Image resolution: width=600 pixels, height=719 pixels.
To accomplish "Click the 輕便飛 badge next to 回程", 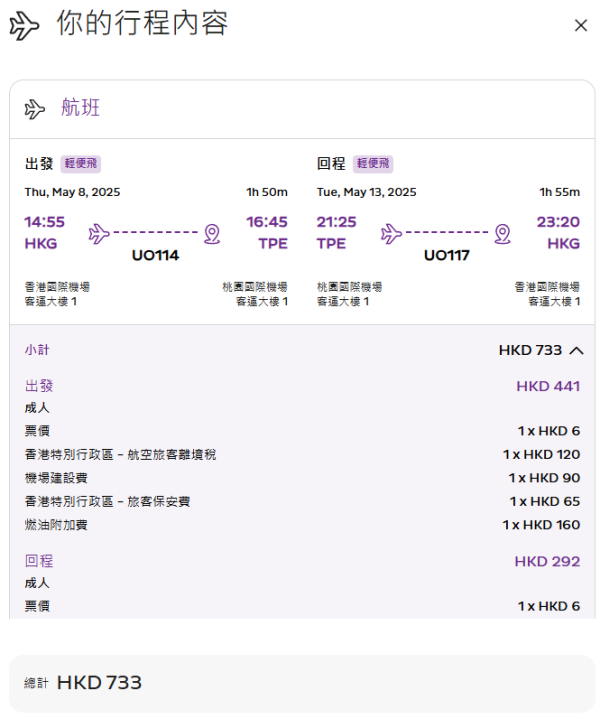I will pyautogui.click(x=373, y=164).
